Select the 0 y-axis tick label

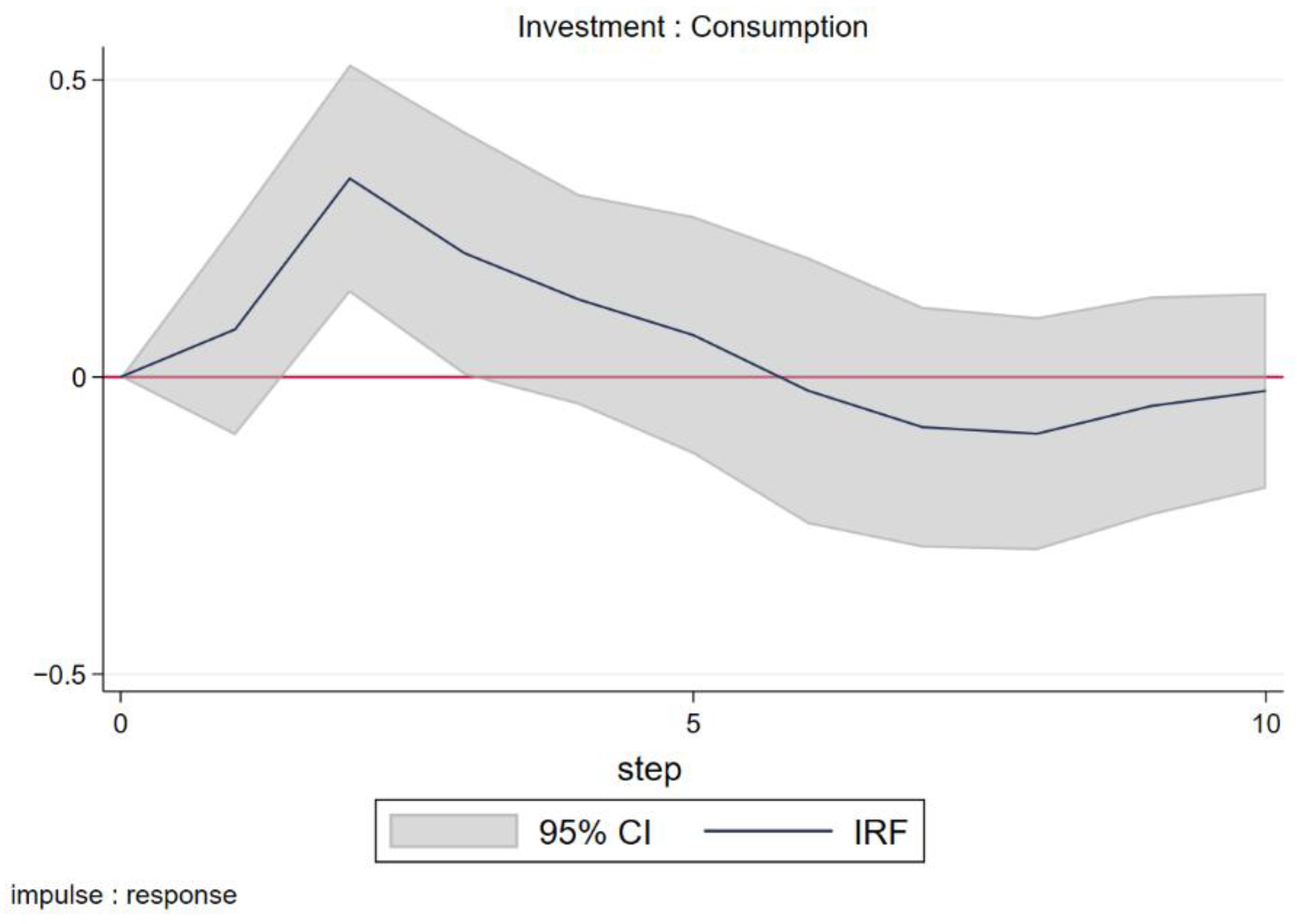tap(78, 378)
